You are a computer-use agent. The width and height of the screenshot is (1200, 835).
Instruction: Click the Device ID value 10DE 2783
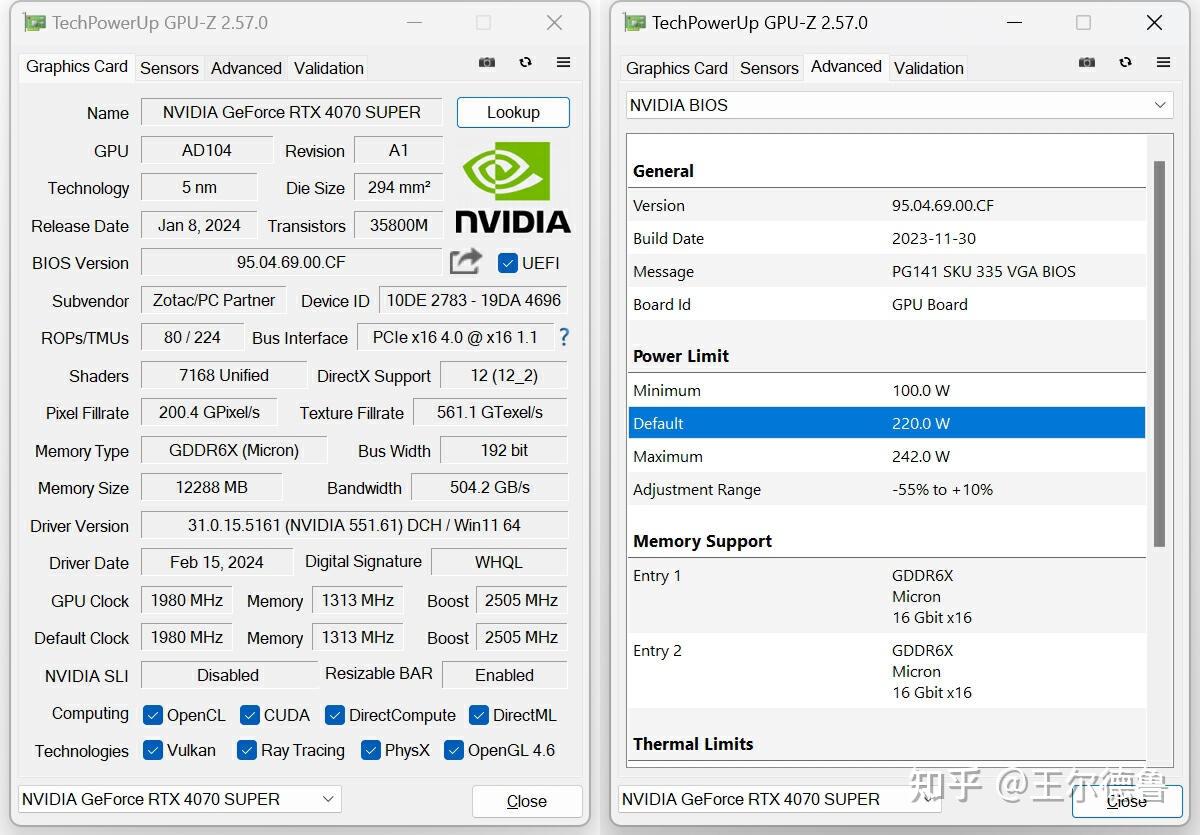coord(474,300)
